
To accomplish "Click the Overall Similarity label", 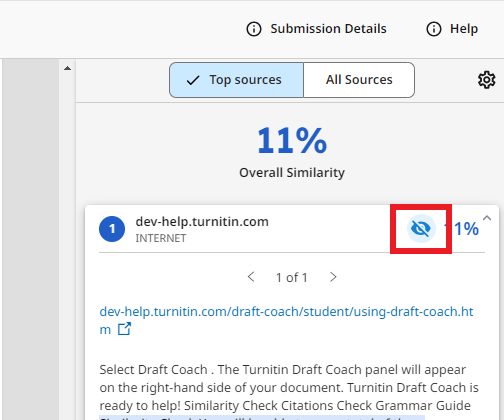I will (292, 173).
